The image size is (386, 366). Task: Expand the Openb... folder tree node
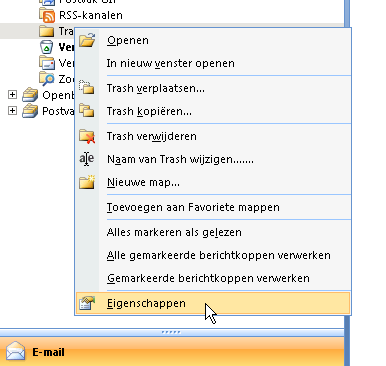[x=12, y=95]
